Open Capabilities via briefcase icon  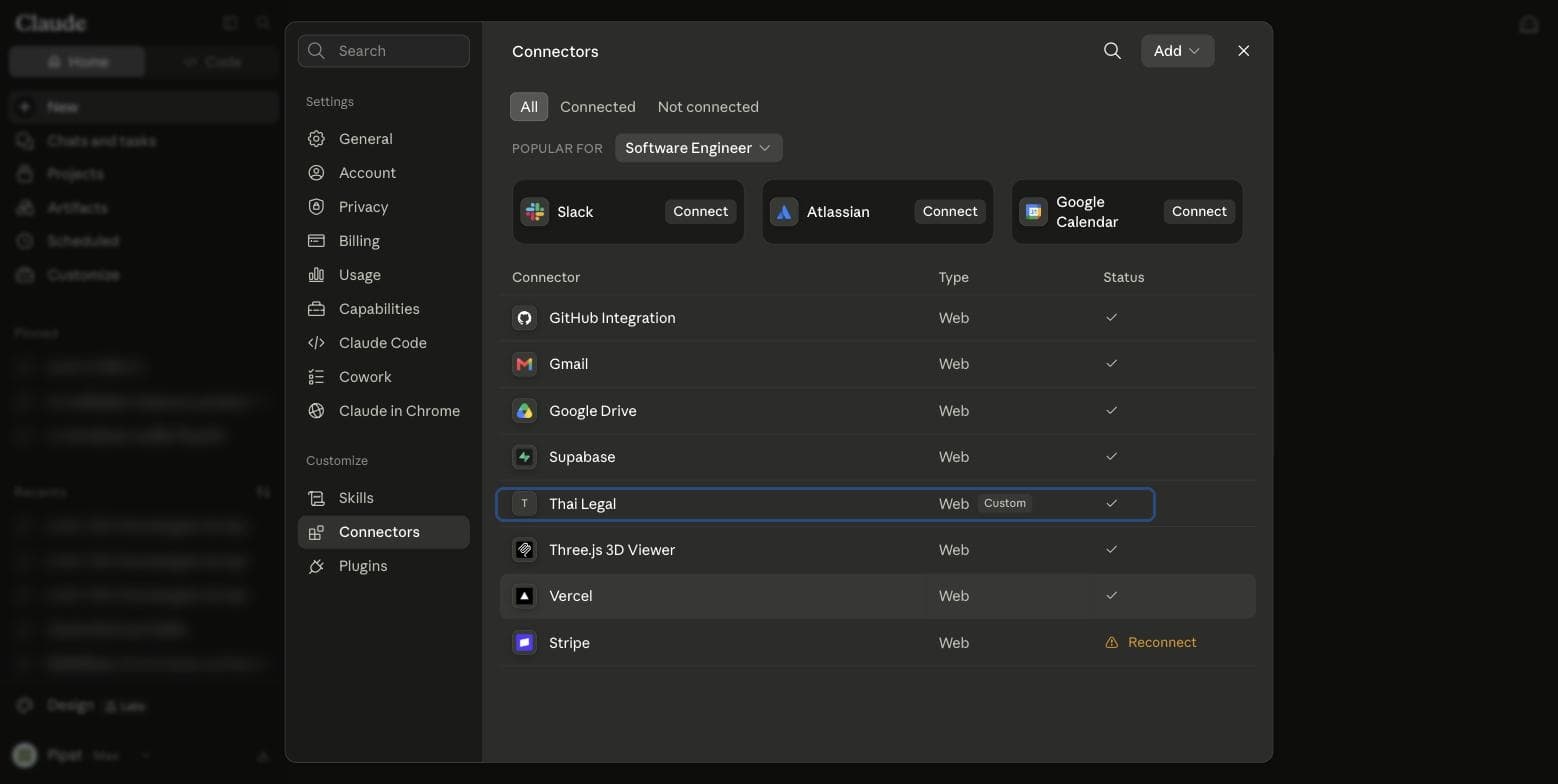tap(316, 309)
